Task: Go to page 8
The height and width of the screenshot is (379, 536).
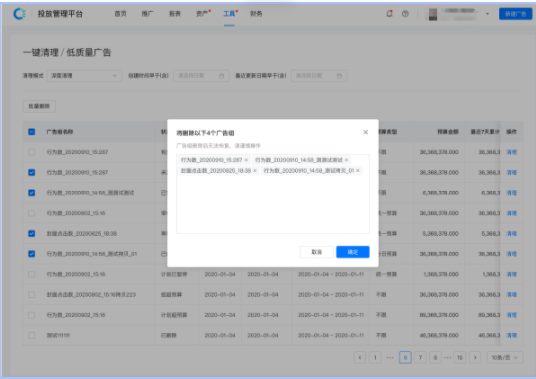Action: tap(435, 357)
